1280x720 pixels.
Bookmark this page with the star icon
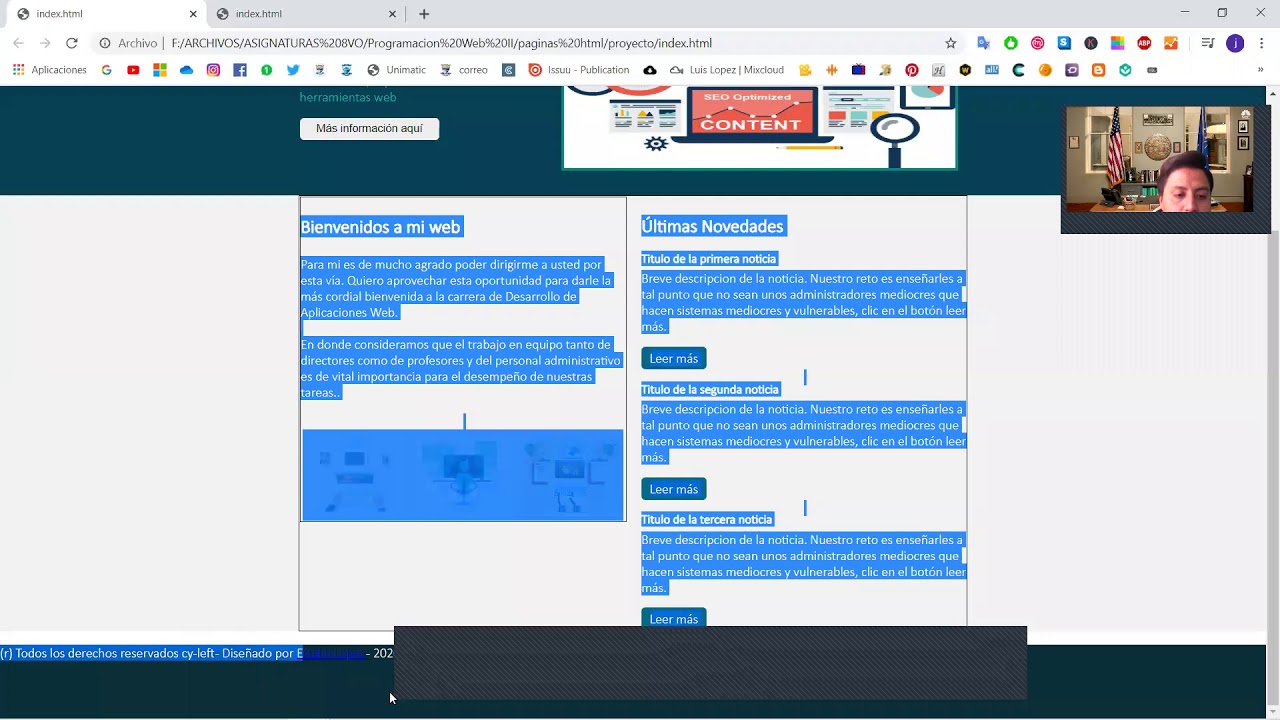[x=951, y=43]
